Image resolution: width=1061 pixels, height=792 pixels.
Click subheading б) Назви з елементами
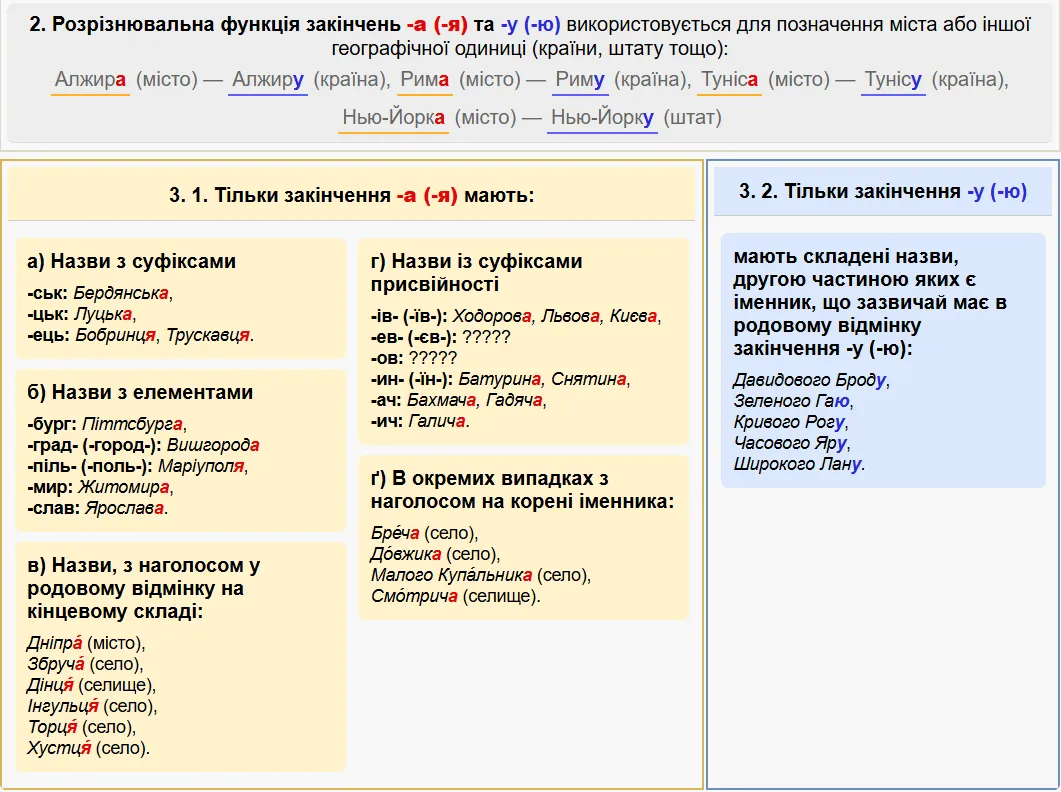[x=140, y=393]
